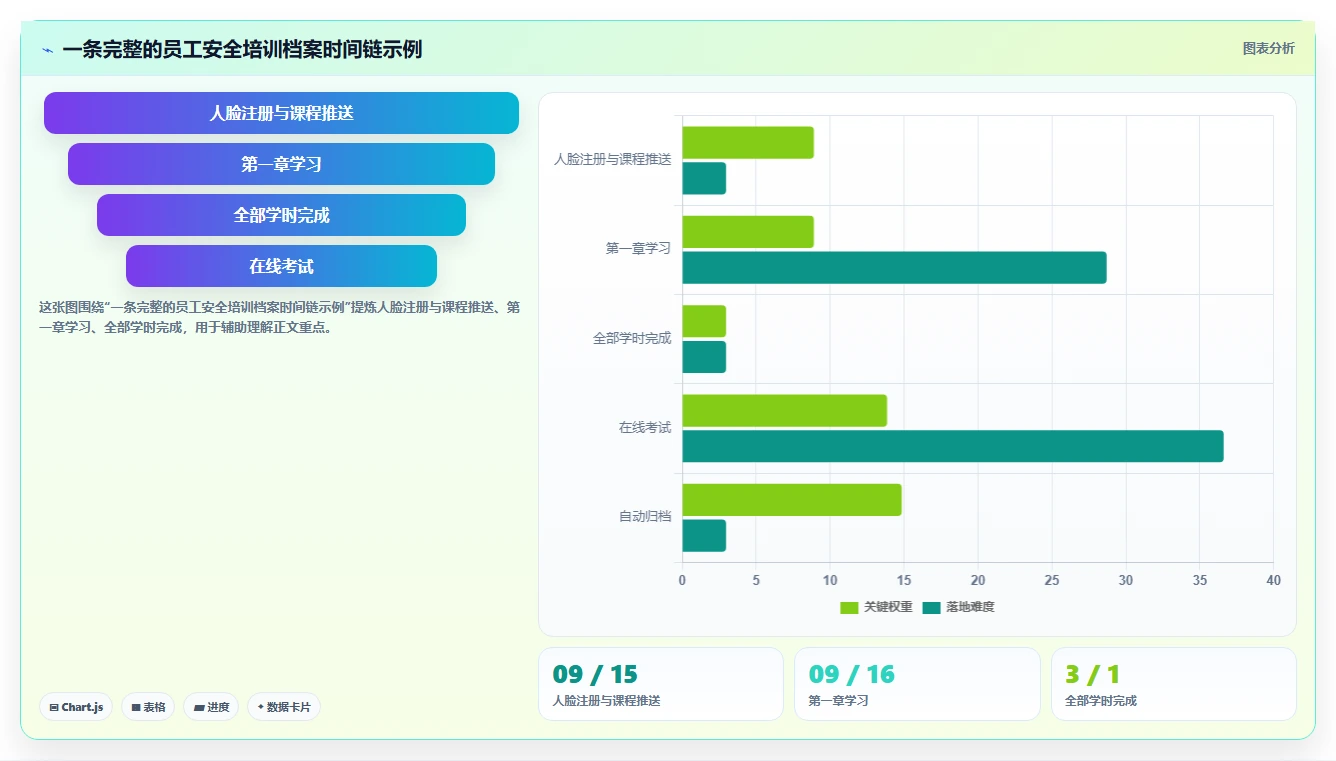Select the 人脸注册与课程推送 funnel step

[281, 113]
